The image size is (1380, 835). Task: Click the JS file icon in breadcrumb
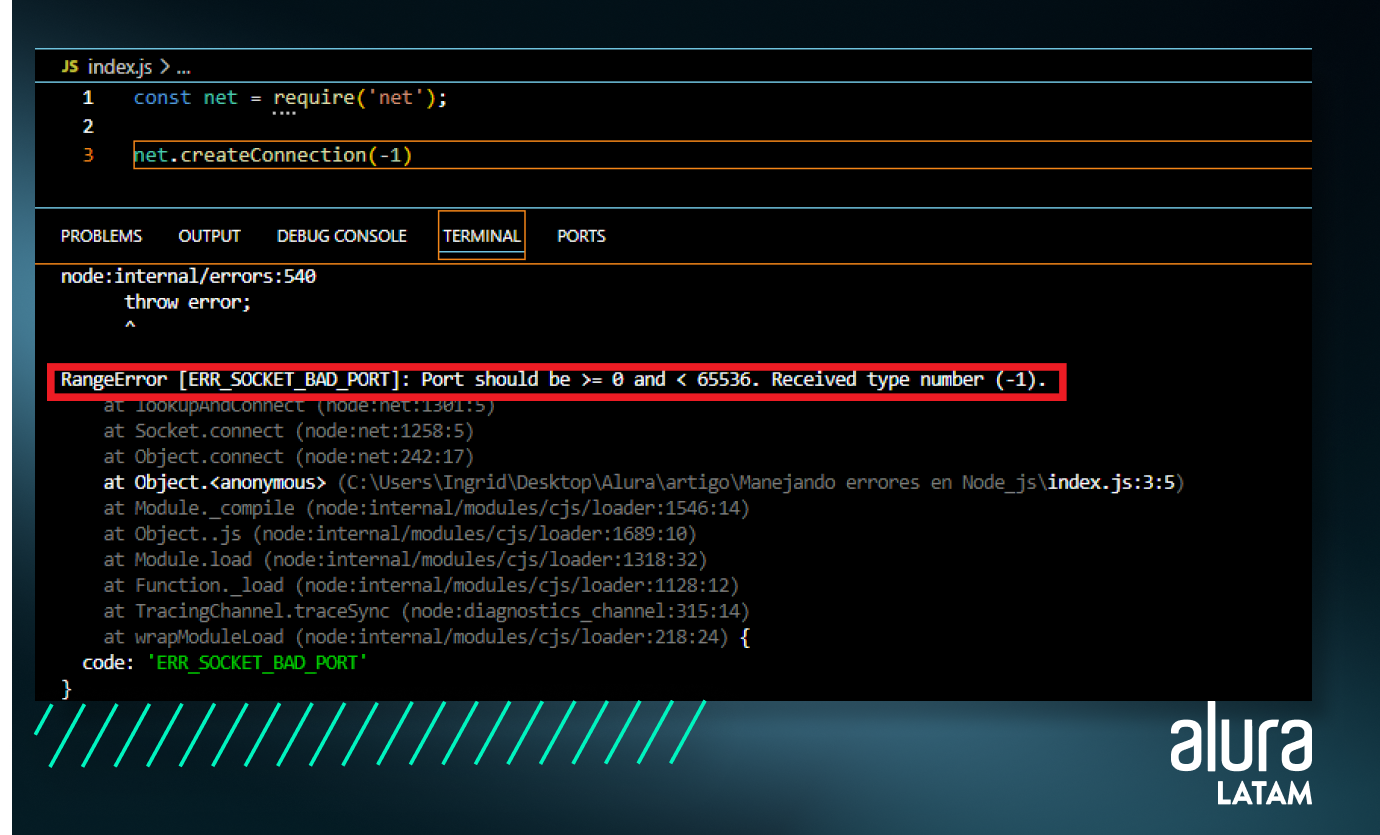(70, 67)
